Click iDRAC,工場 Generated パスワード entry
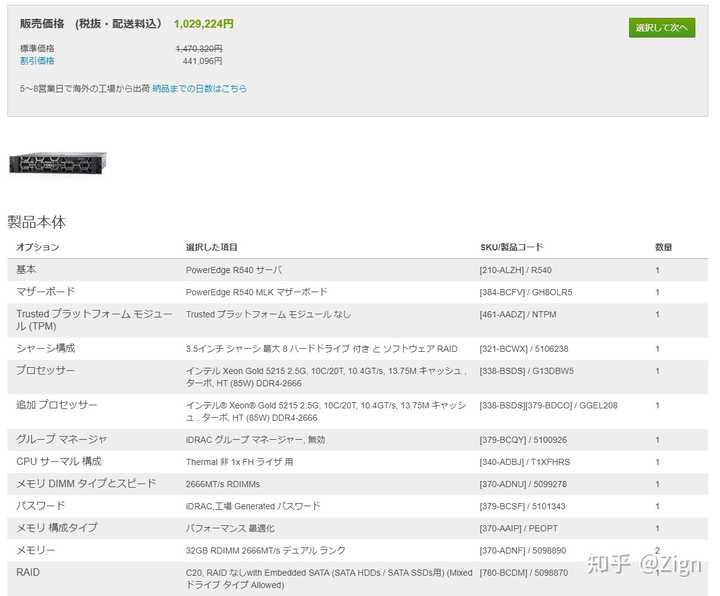This screenshot has height=596, width=720. [253, 506]
